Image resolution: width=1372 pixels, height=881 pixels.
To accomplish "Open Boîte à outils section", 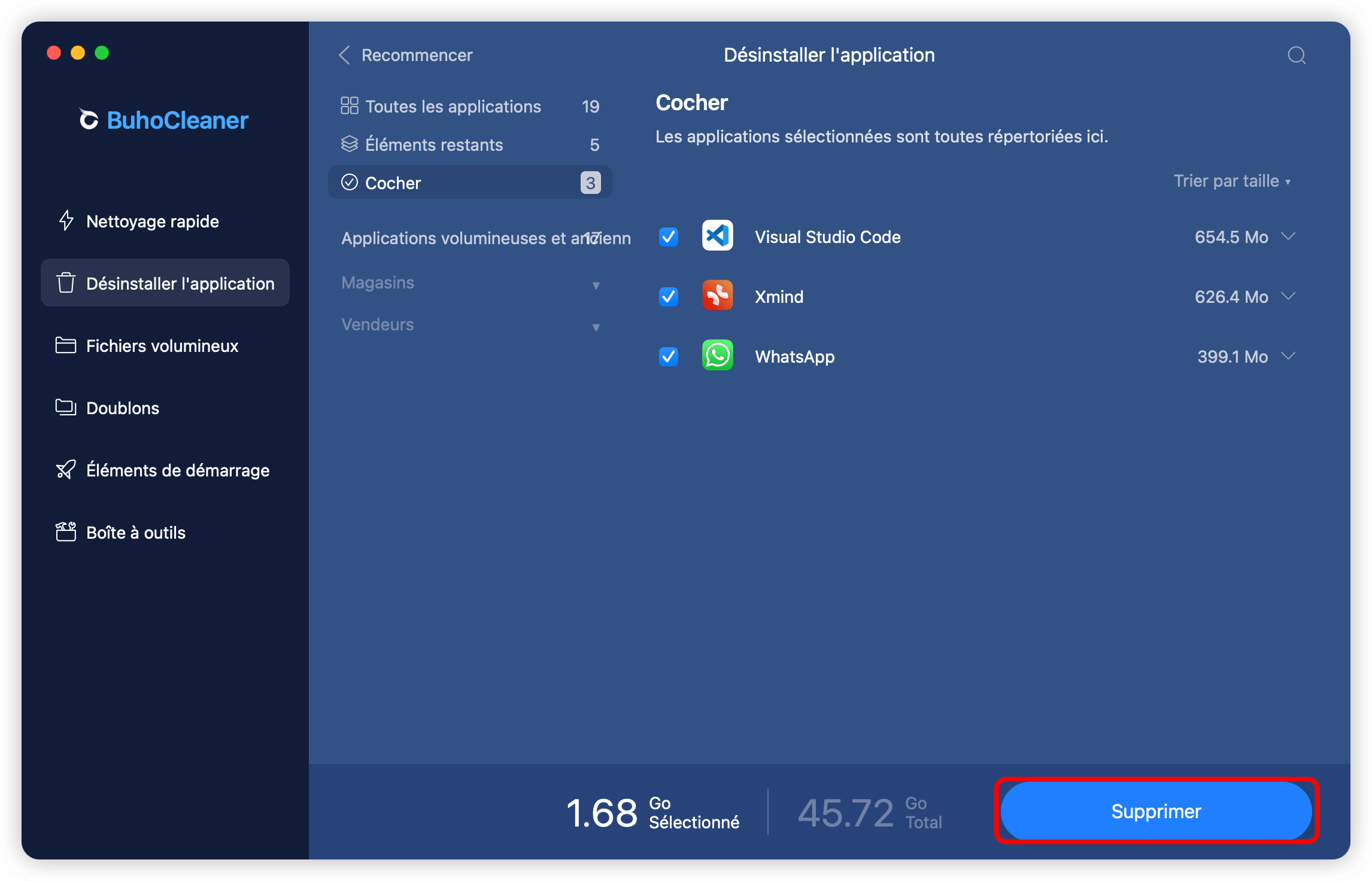I will coord(165,532).
